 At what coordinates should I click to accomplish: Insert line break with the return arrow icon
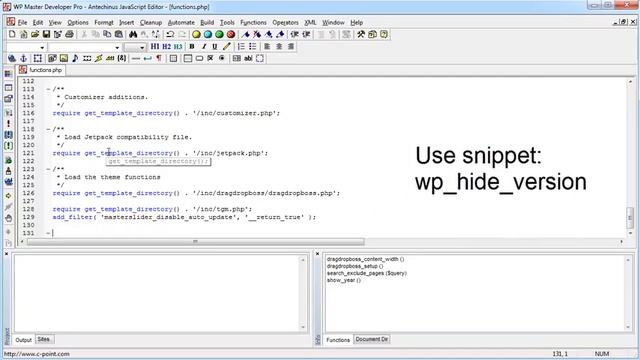[x=147, y=58]
